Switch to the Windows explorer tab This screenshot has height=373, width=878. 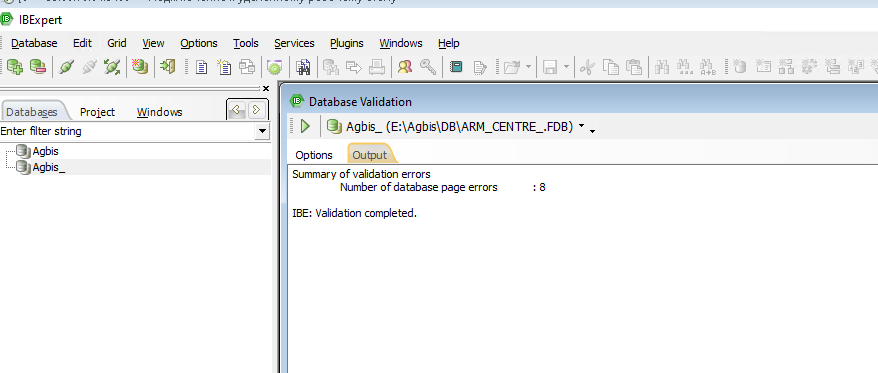(x=160, y=112)
